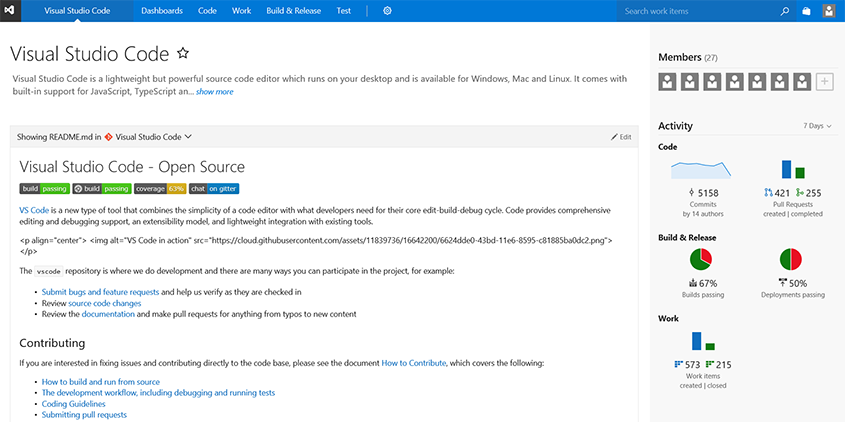Click the user profile avatar icon
The image size is (845, 422).
click(830, 11)
